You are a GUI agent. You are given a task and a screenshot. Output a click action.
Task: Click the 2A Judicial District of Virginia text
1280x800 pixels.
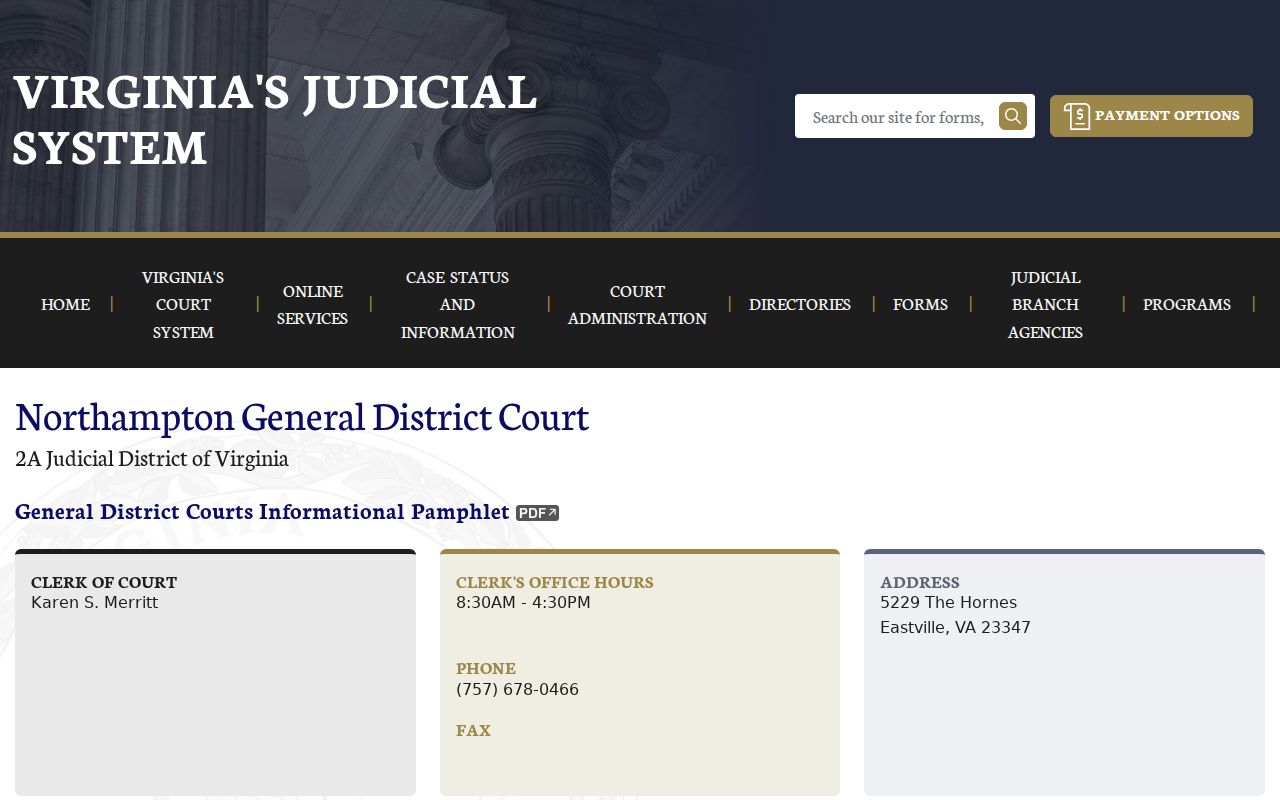pyautogui.click(x=152, y=458)
